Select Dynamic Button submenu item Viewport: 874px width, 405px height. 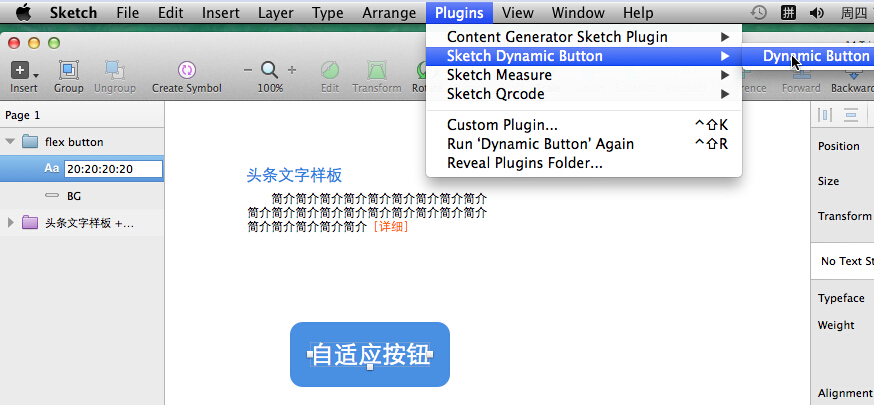point(814,56)
